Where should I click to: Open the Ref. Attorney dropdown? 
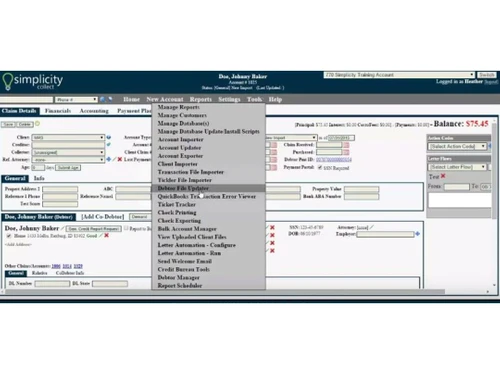tap(68, 160)
